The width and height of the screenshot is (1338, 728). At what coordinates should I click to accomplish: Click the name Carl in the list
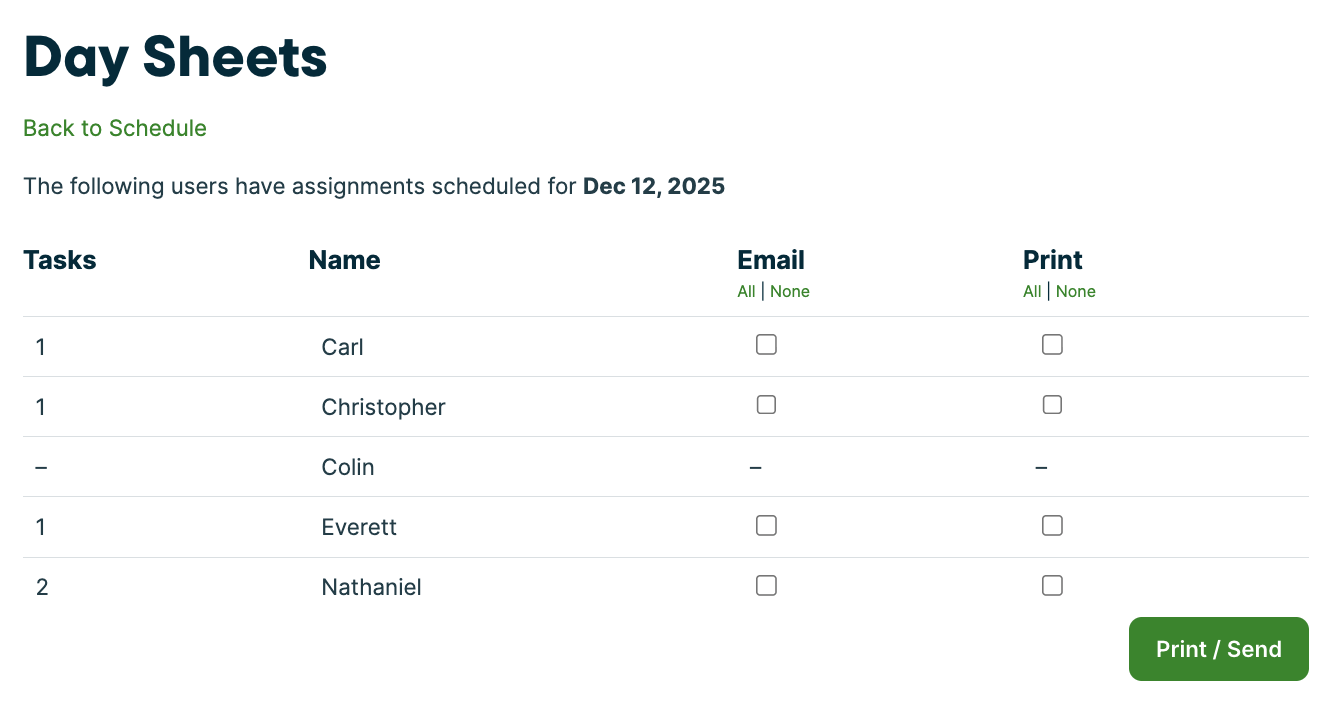[342, 347]
